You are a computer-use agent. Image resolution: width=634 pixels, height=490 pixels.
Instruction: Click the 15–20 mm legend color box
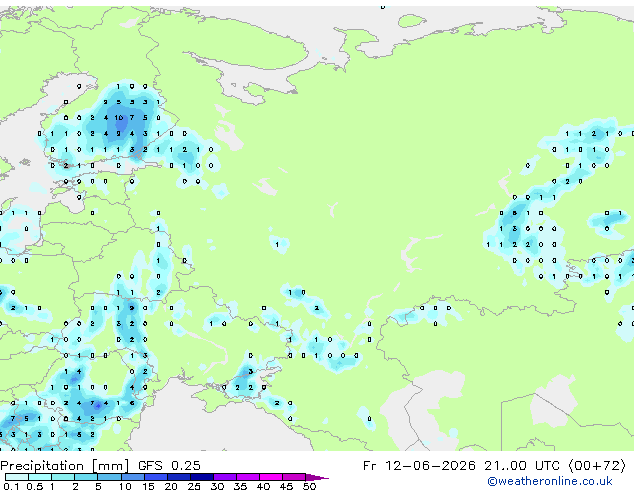point(155,477)
